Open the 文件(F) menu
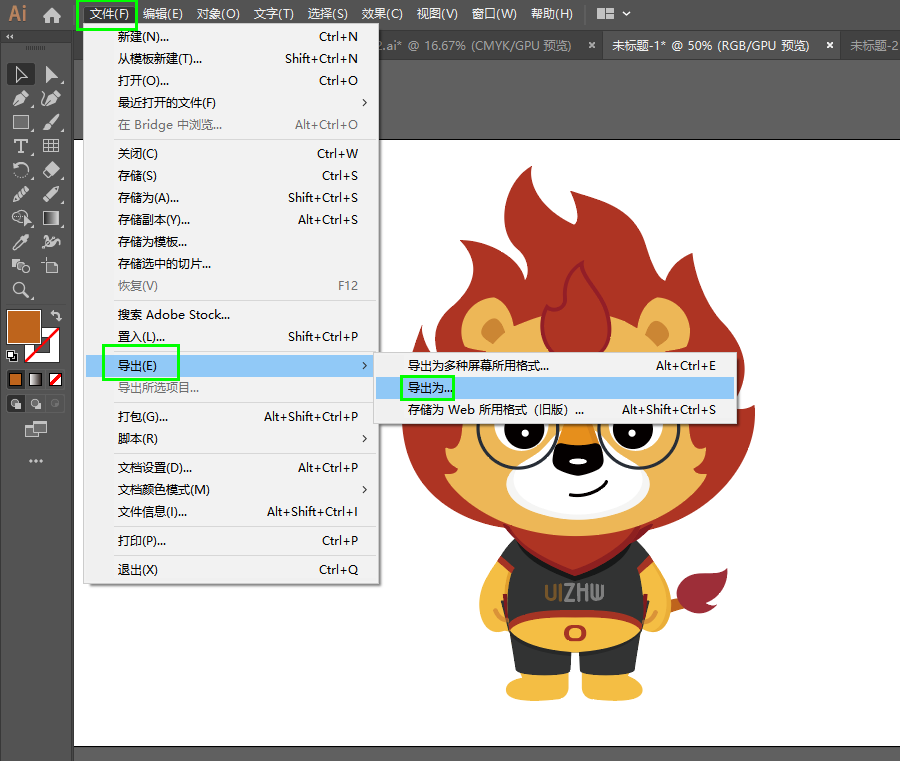Screen dimensions: 900x761 tap(108, 14)
